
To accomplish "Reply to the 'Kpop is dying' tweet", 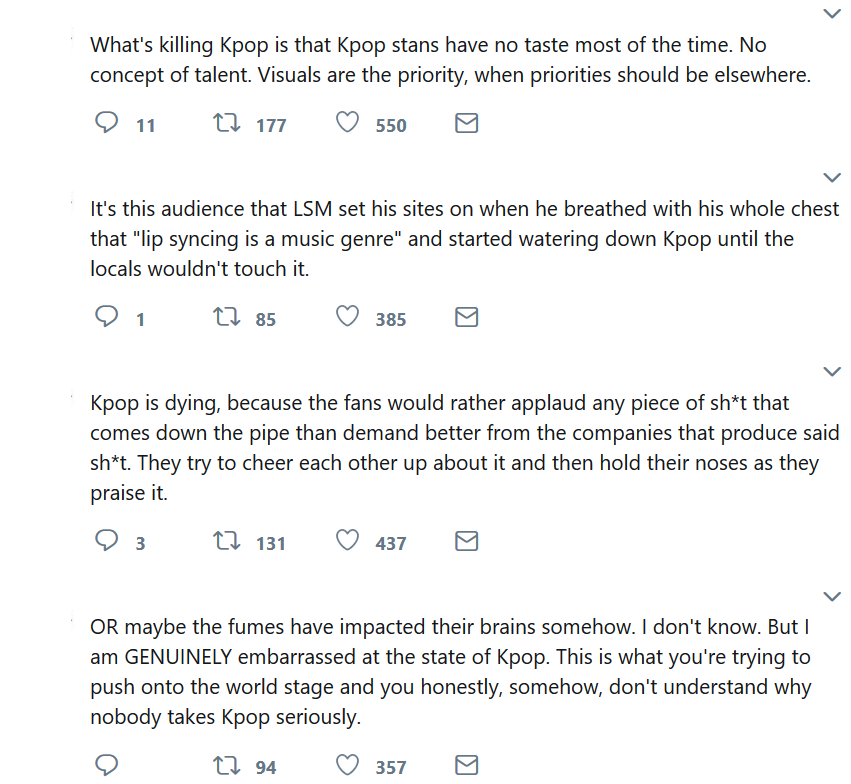I will (107, 542).
